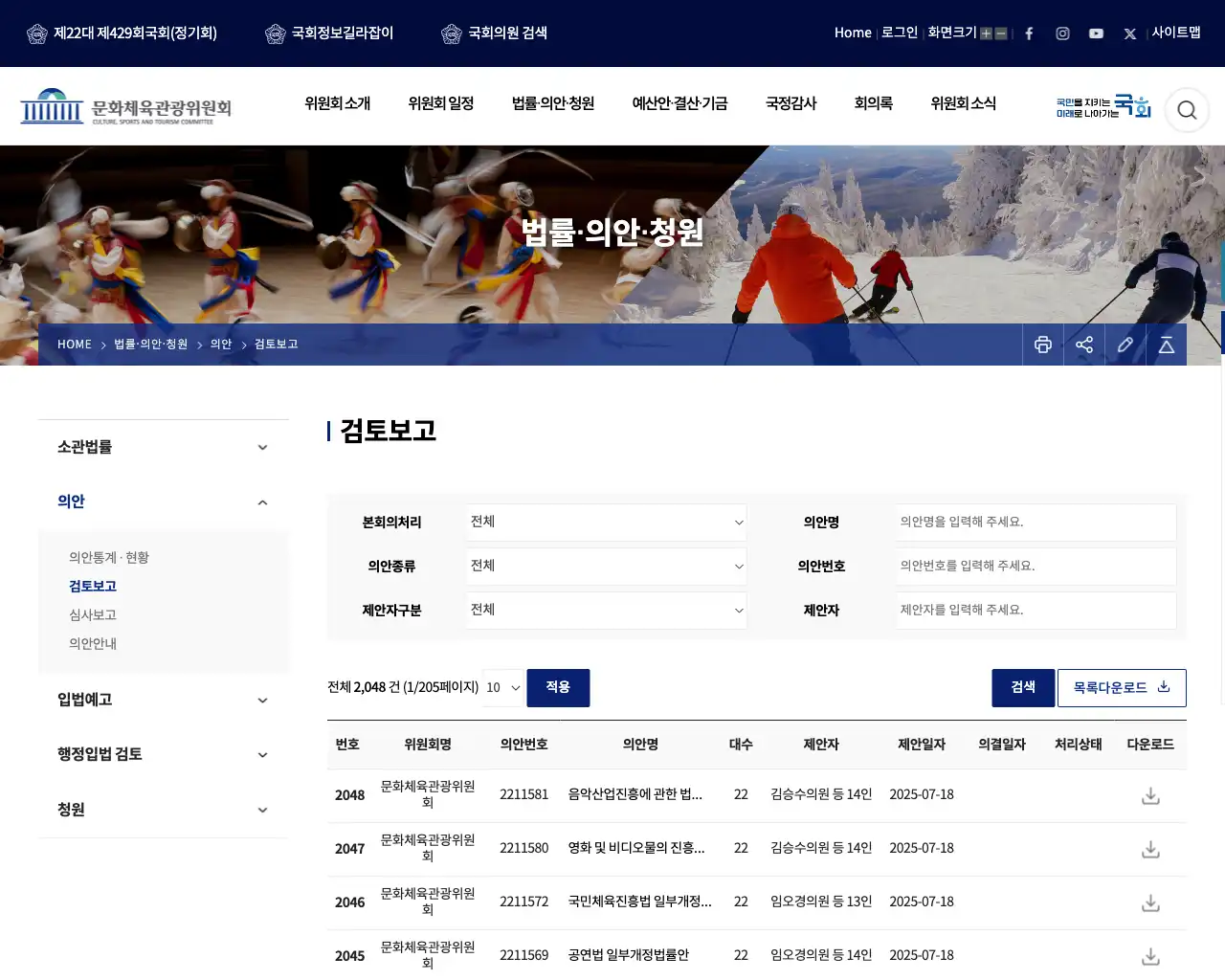Click the 검색 button
Viewport: 1225px width, 980px height.
[x=1023, y=688]
